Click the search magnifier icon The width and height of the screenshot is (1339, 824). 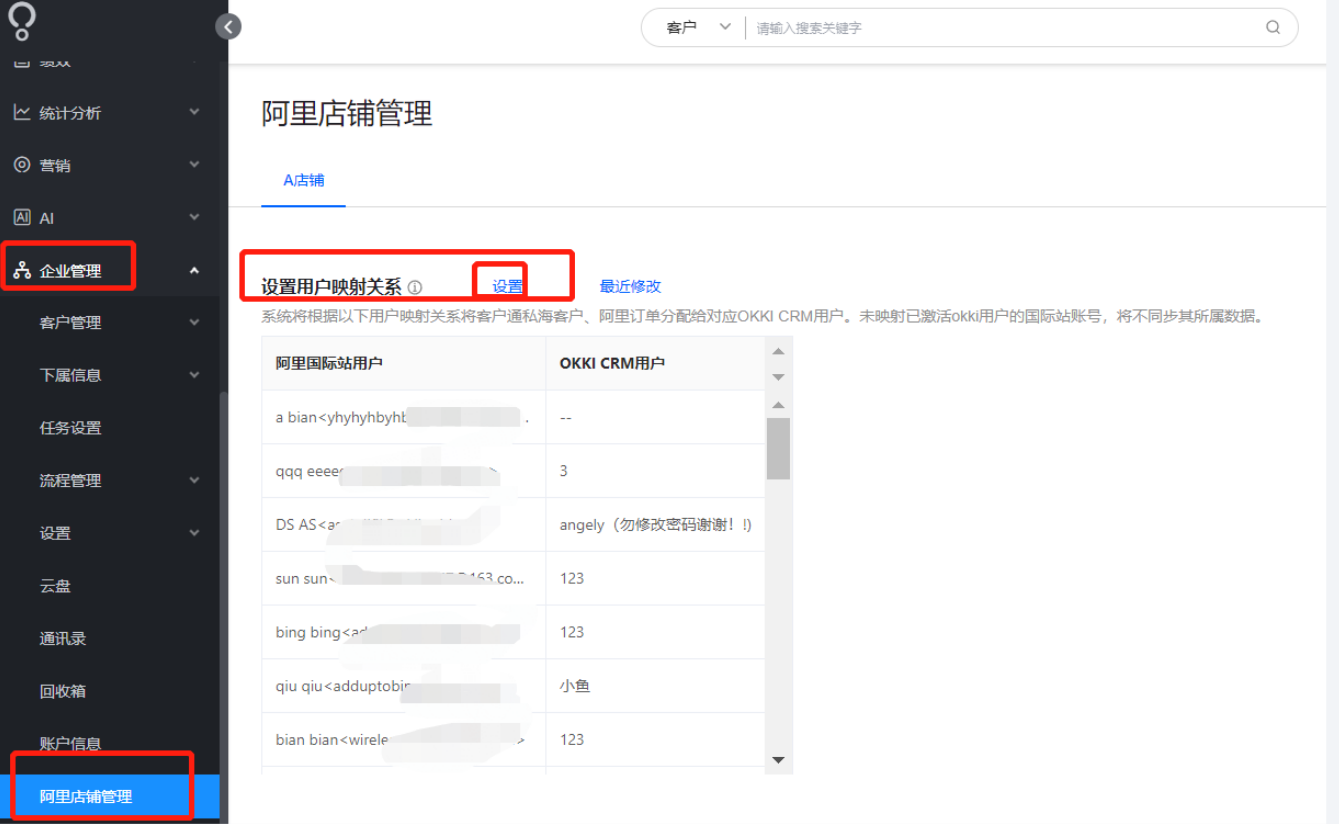[1273, 27]
